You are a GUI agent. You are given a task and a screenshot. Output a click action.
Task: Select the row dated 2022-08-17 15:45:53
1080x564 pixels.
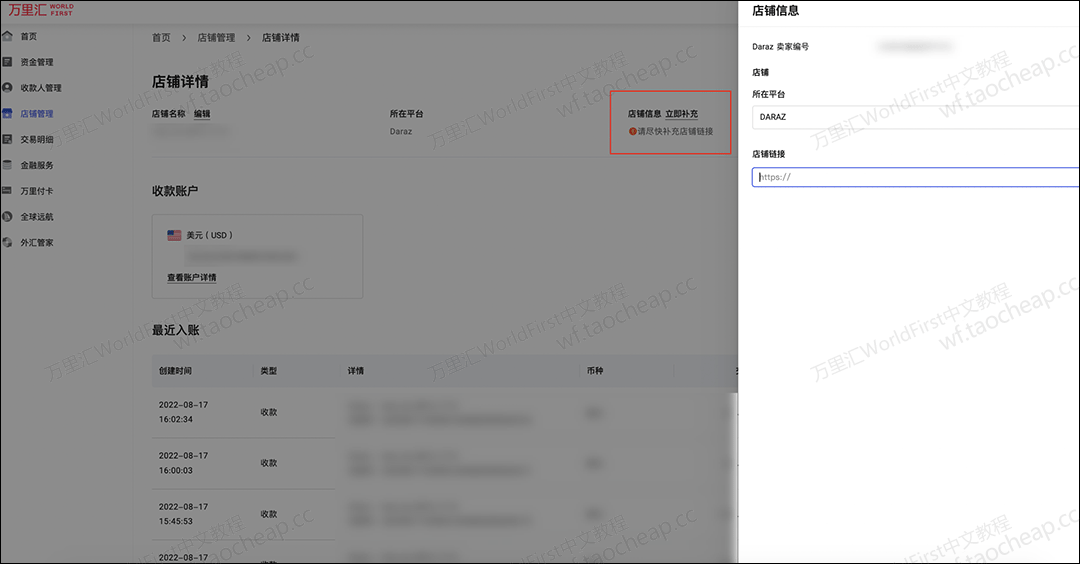(444, 514)
